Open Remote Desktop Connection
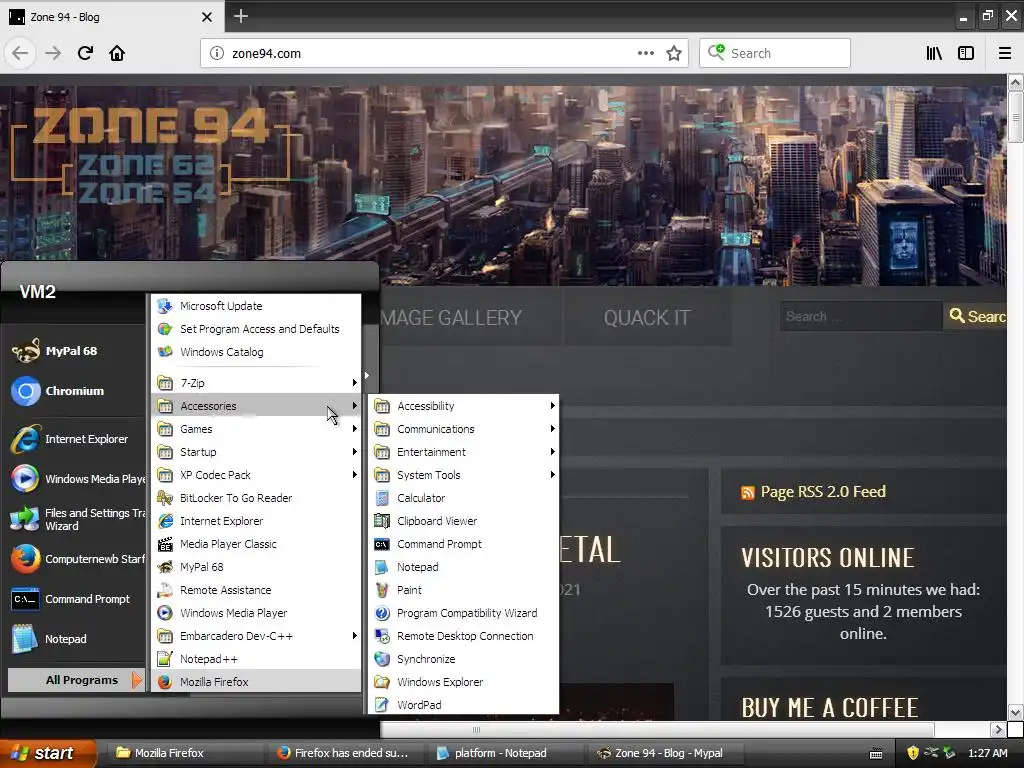This screenshot has width=1024, height=768. click(x=463, y=635)
